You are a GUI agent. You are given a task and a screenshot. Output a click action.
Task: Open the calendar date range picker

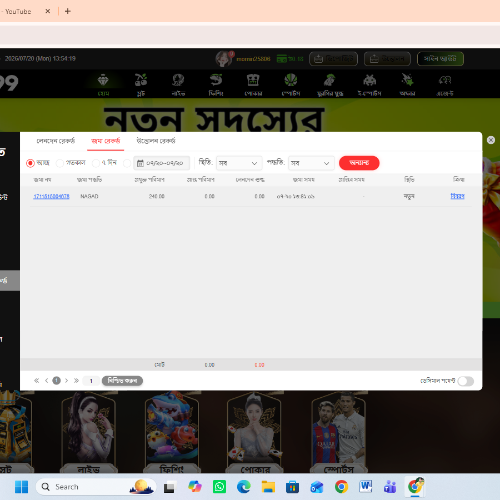[162, 163]
